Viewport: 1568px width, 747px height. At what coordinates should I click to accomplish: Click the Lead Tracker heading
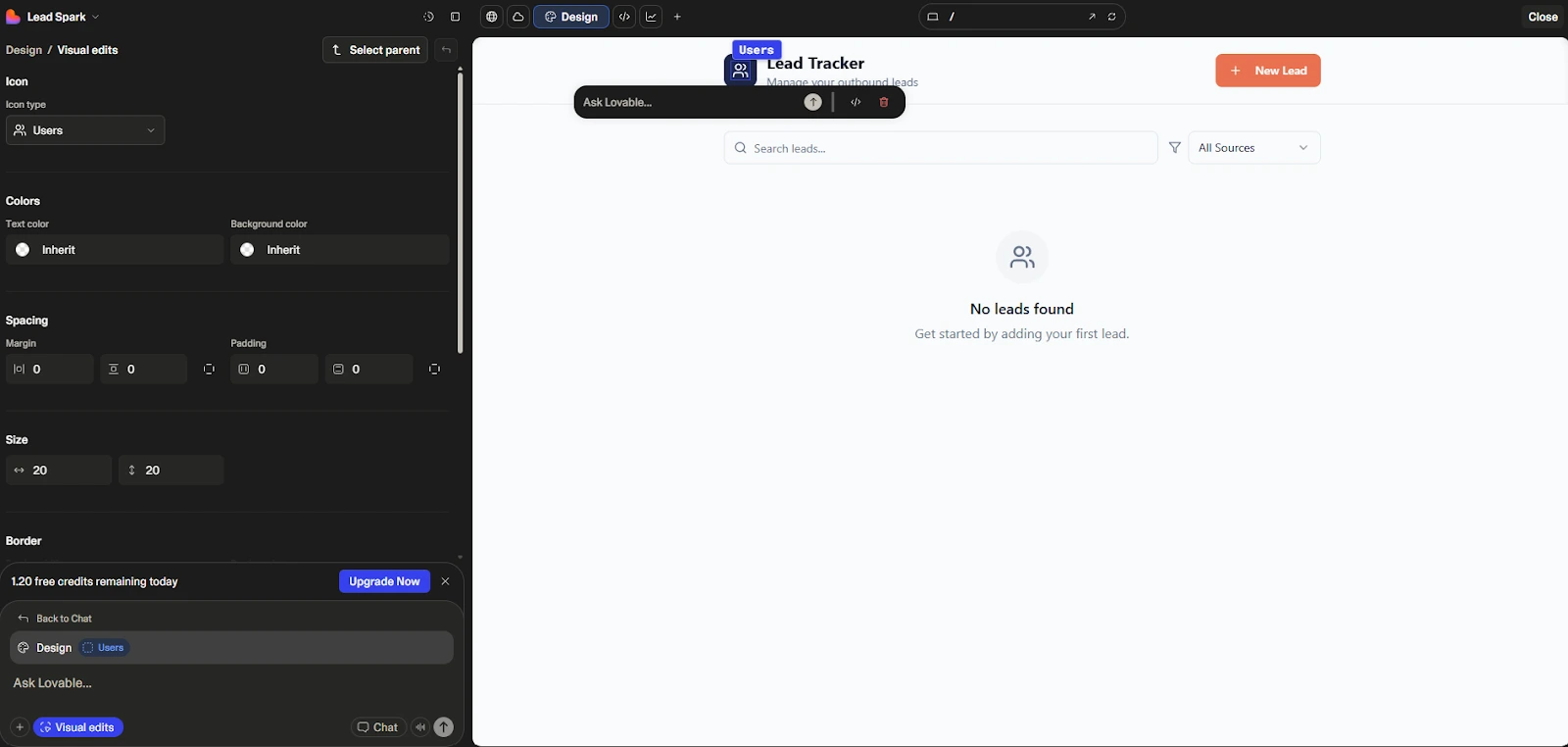[815, 64]
